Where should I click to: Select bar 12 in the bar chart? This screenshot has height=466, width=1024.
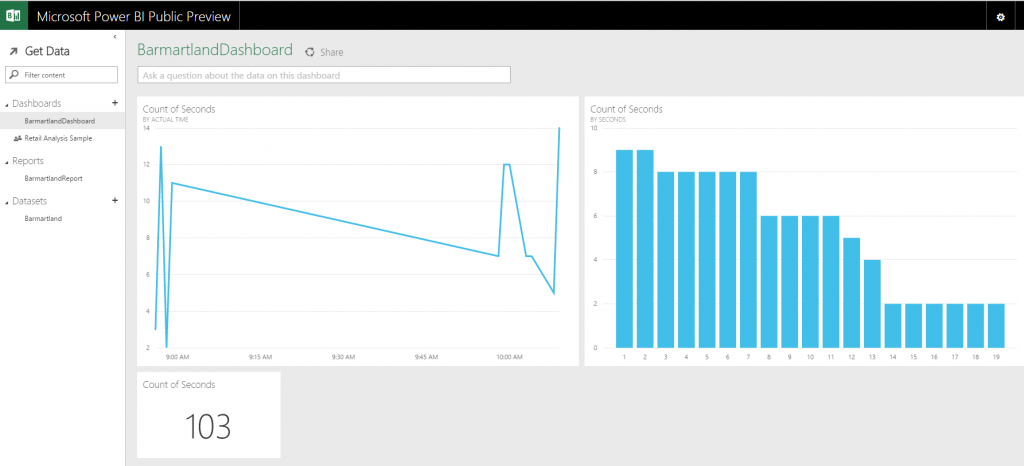click(852, 292)
